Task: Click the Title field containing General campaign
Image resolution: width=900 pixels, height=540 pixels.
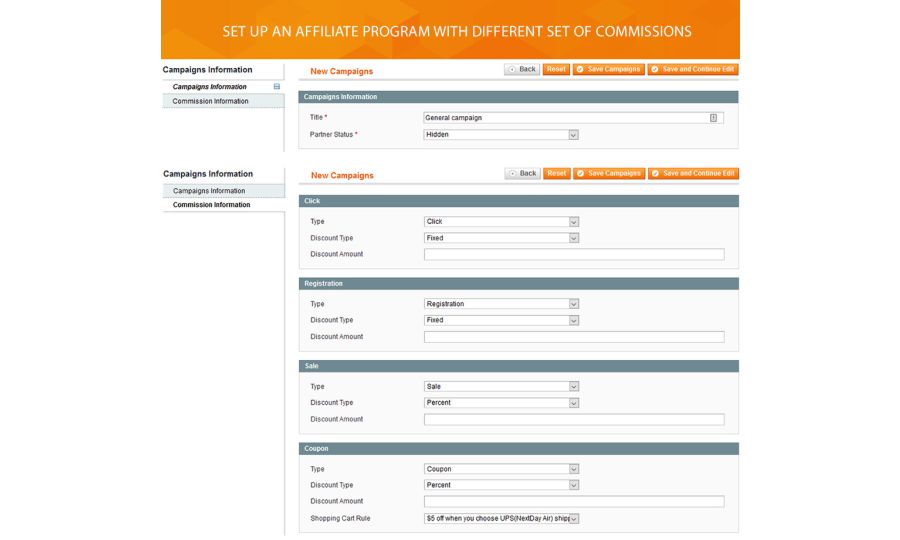Action: [x=565, y=118]
